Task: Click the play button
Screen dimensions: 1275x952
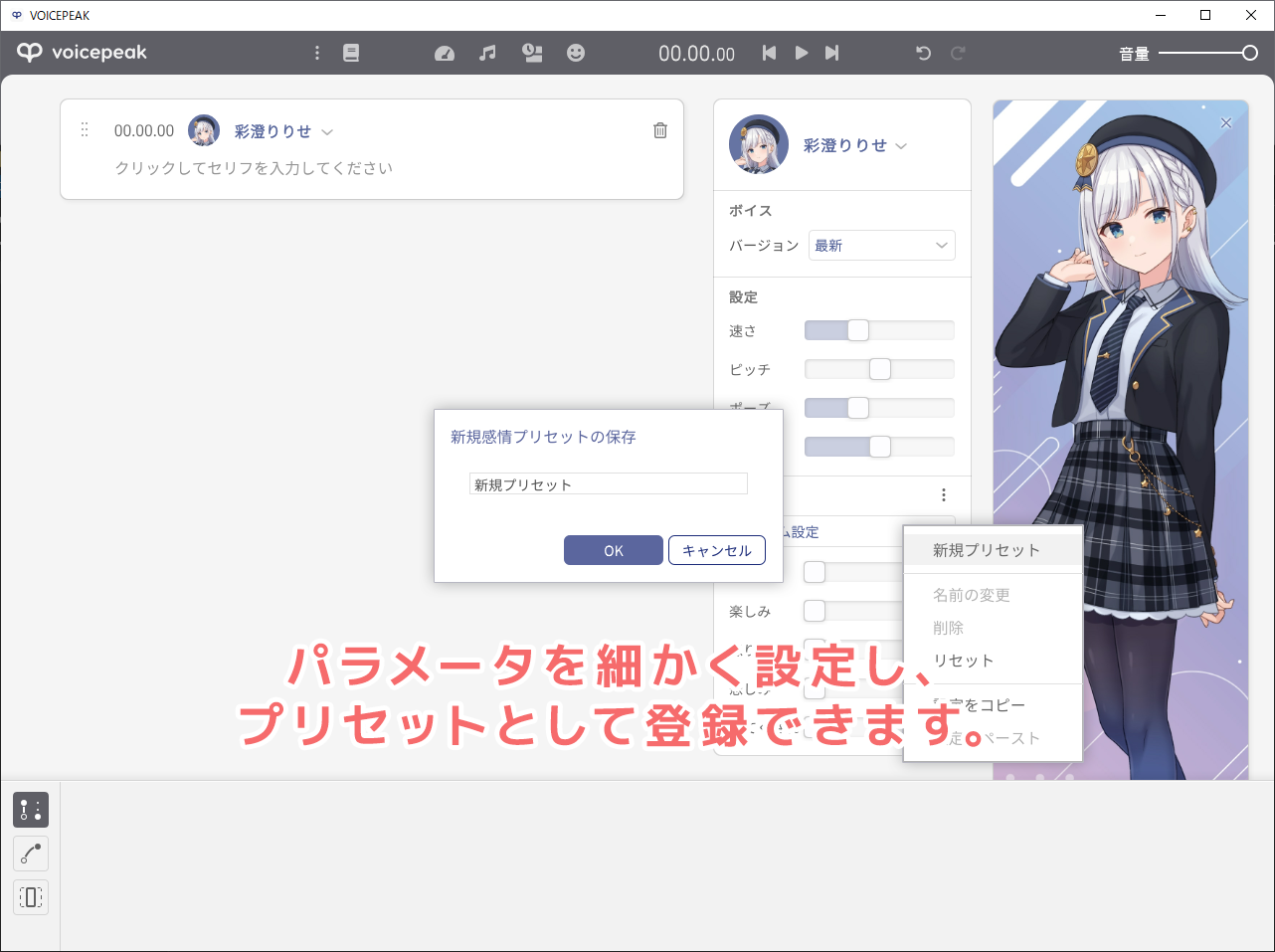Action: (x=801, y=53)
